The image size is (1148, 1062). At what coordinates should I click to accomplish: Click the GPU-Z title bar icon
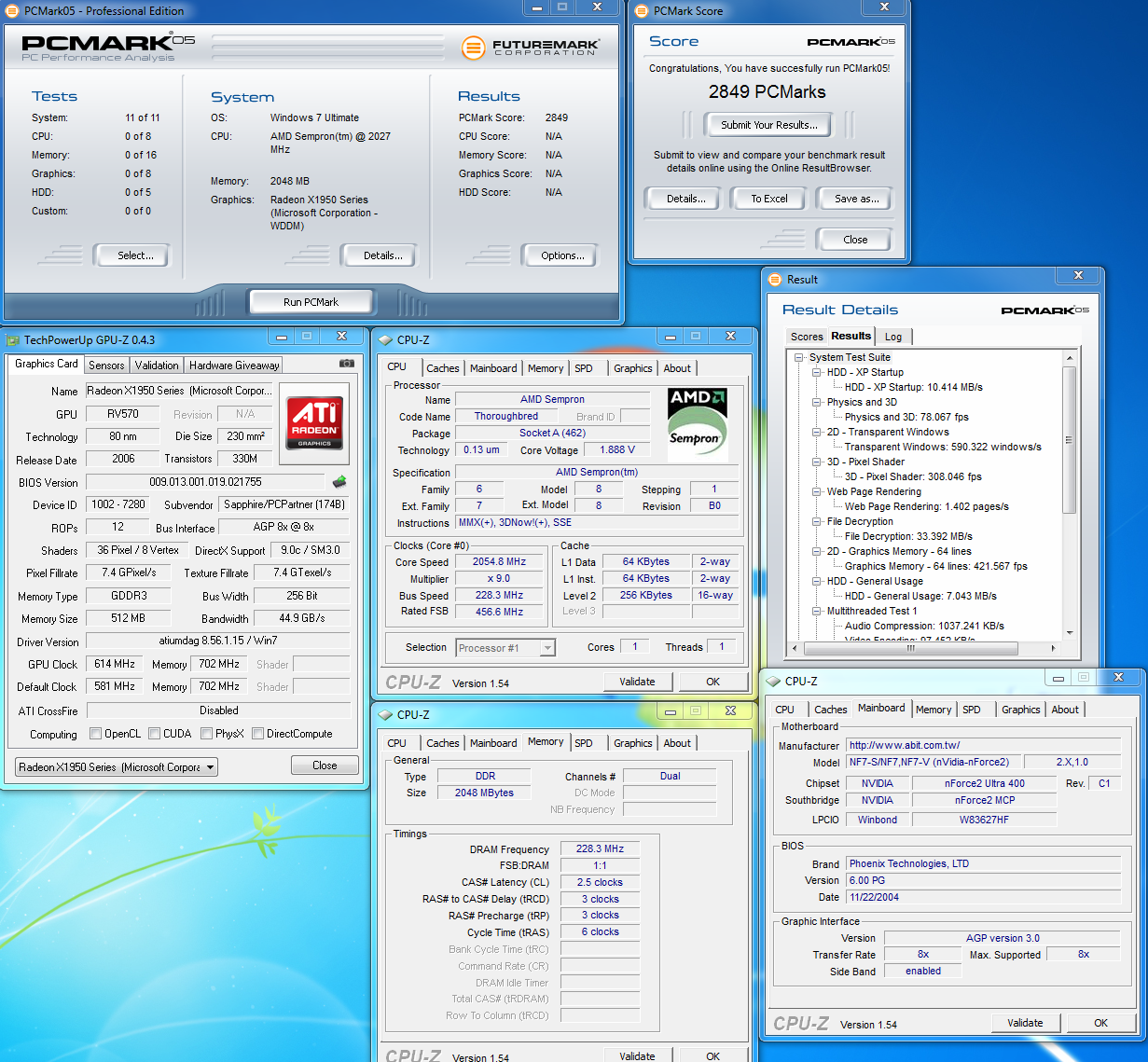click(12, 340)
